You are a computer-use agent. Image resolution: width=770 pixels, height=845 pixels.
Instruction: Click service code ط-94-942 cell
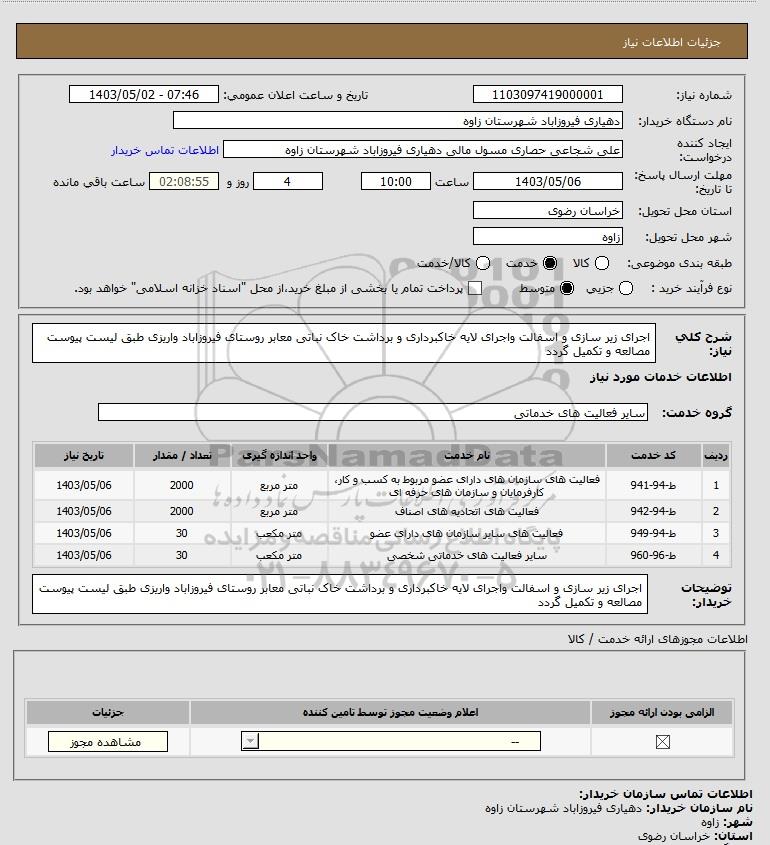tap(654, 511)
